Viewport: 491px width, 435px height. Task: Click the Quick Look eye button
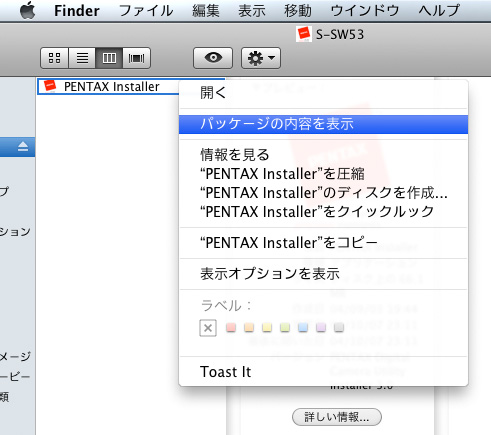click(x=213, y=58)
